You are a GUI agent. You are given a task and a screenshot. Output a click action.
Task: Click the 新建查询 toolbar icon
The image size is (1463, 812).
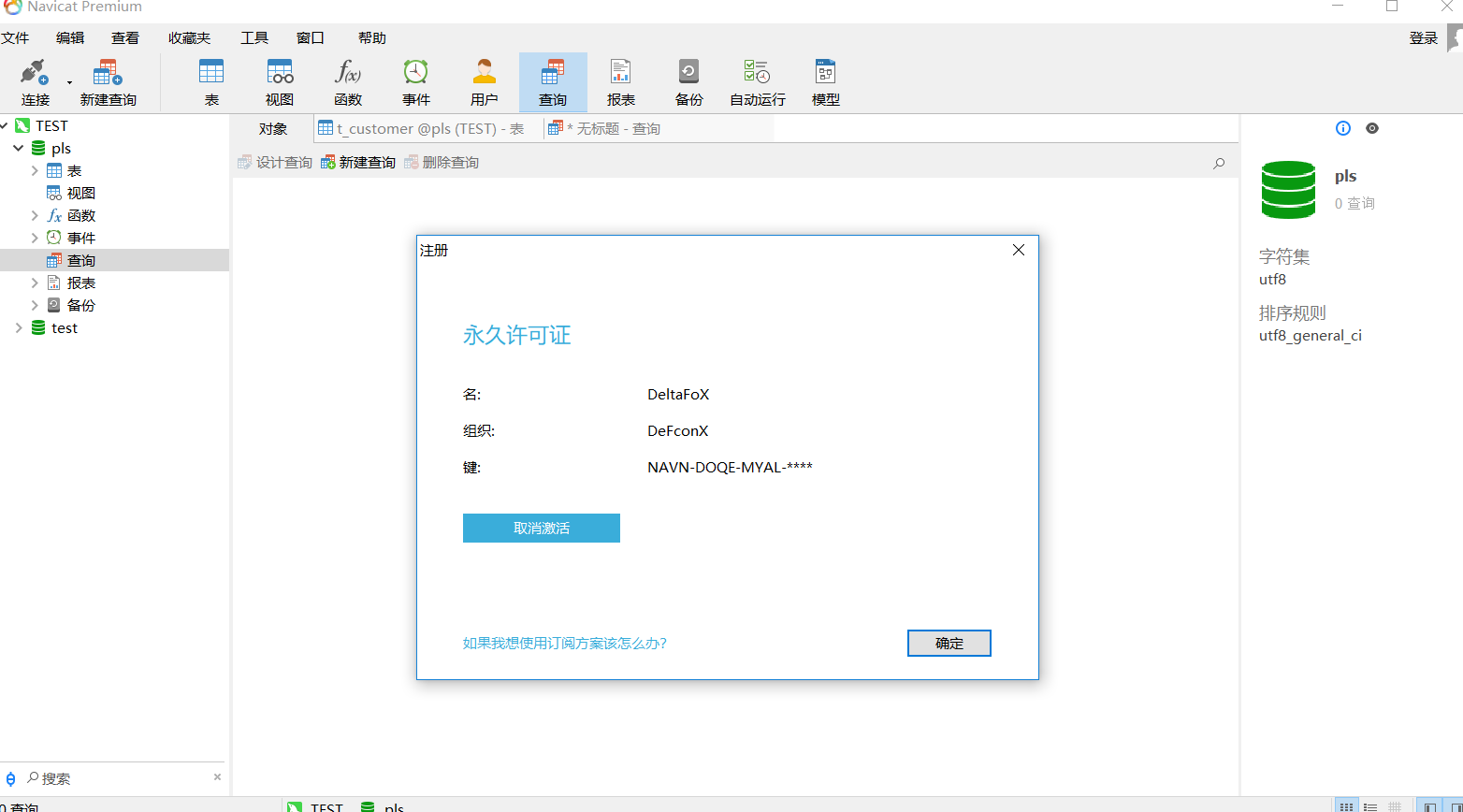[x=108, y=82]
